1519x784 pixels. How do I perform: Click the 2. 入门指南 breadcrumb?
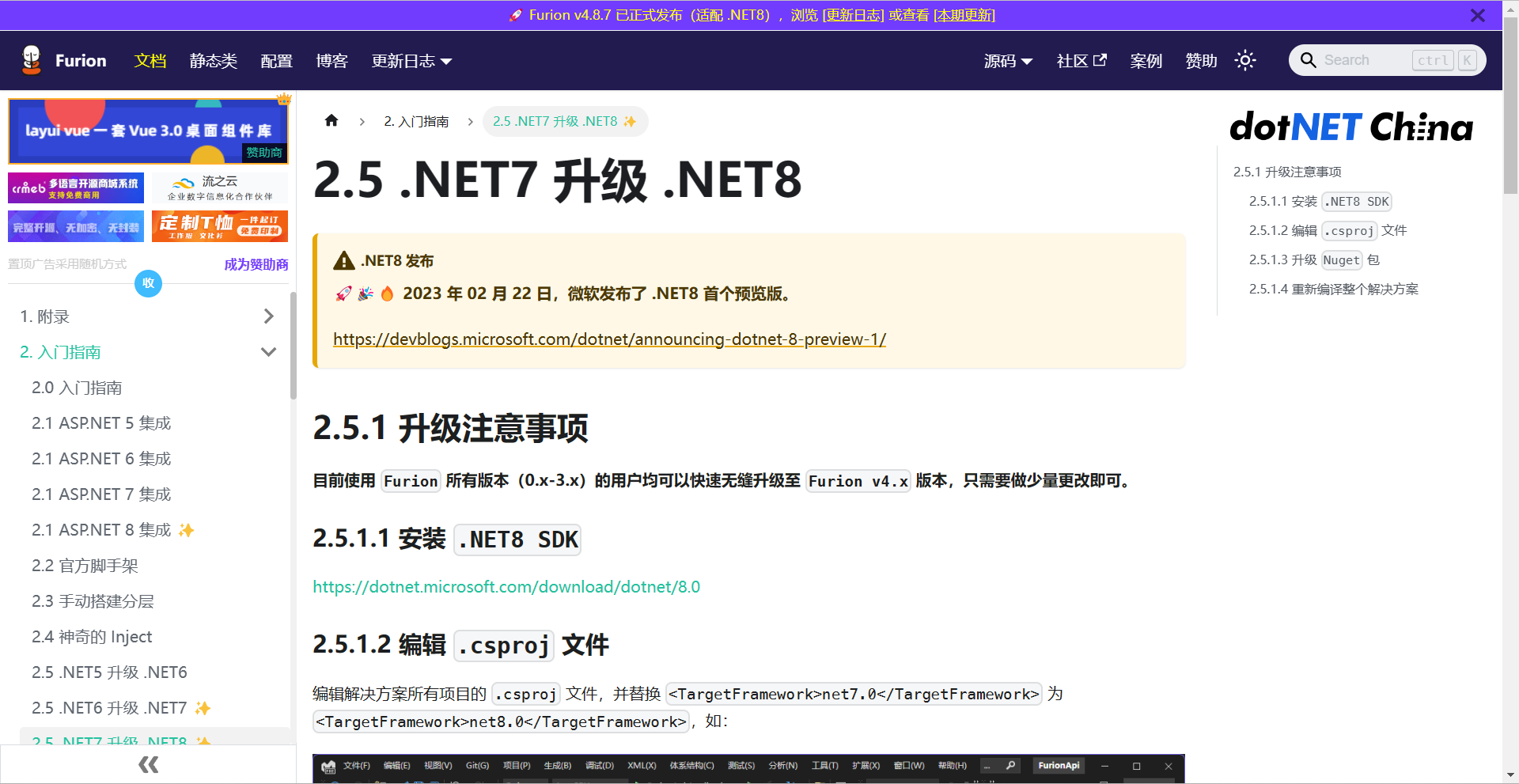click(416, 121)
